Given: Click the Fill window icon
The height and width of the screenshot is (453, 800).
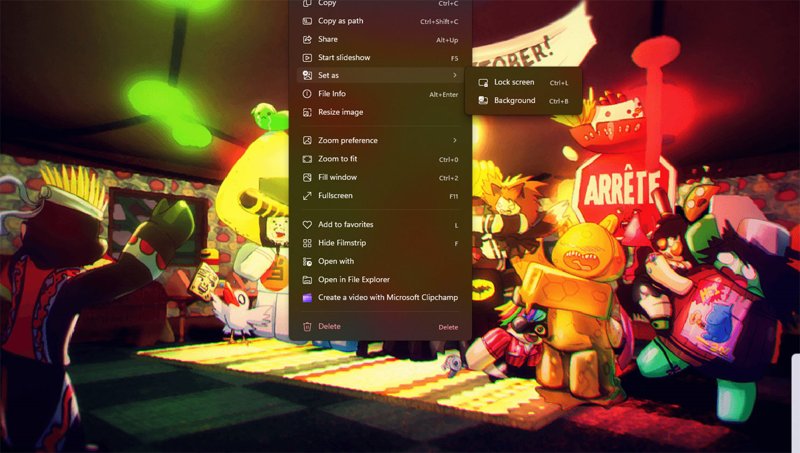Looking at the screenshot, I should [307, 178].
